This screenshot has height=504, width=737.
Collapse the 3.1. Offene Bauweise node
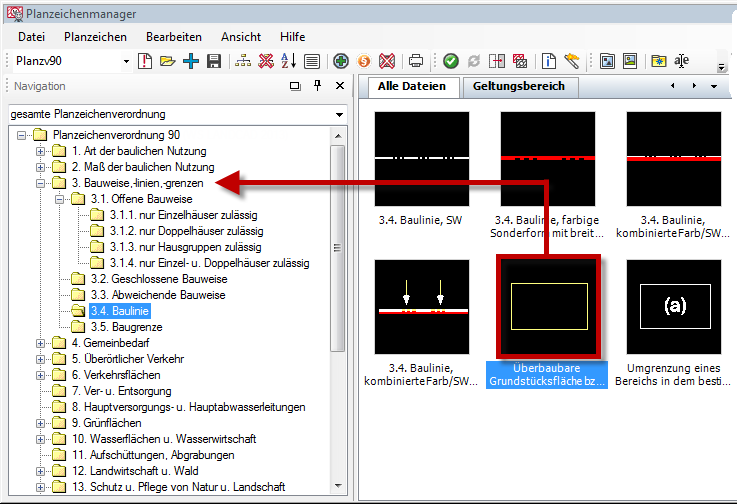[59, 199]
